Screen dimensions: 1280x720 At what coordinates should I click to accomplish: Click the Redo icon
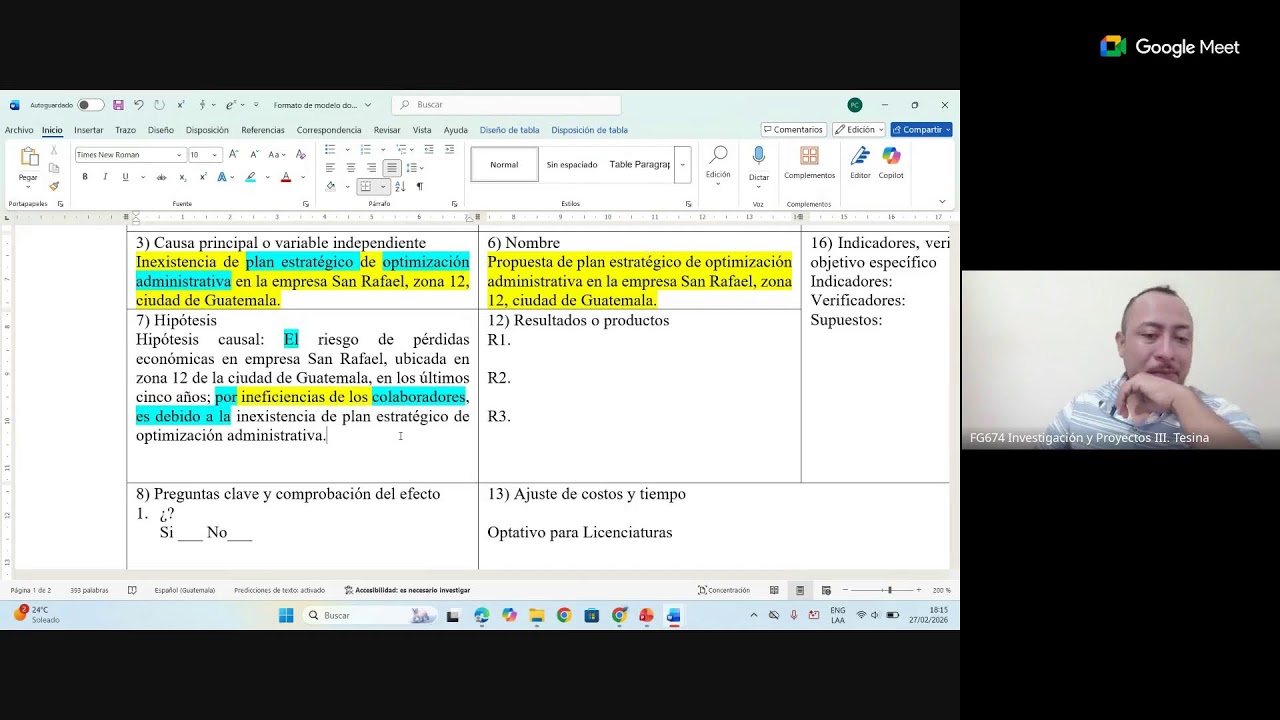point(159,105)
